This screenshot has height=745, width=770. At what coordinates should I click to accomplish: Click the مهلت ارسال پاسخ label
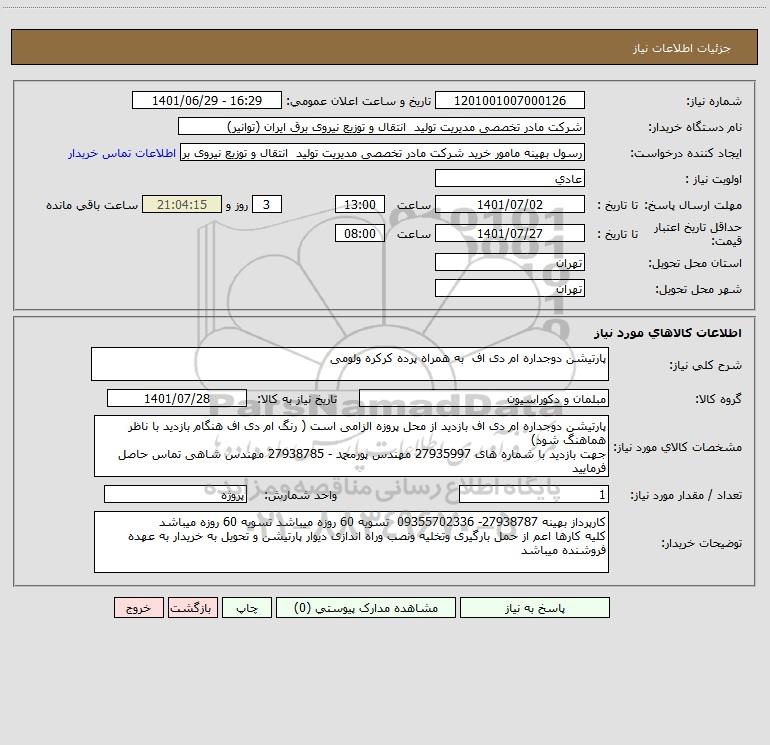(x=693, y=205)
